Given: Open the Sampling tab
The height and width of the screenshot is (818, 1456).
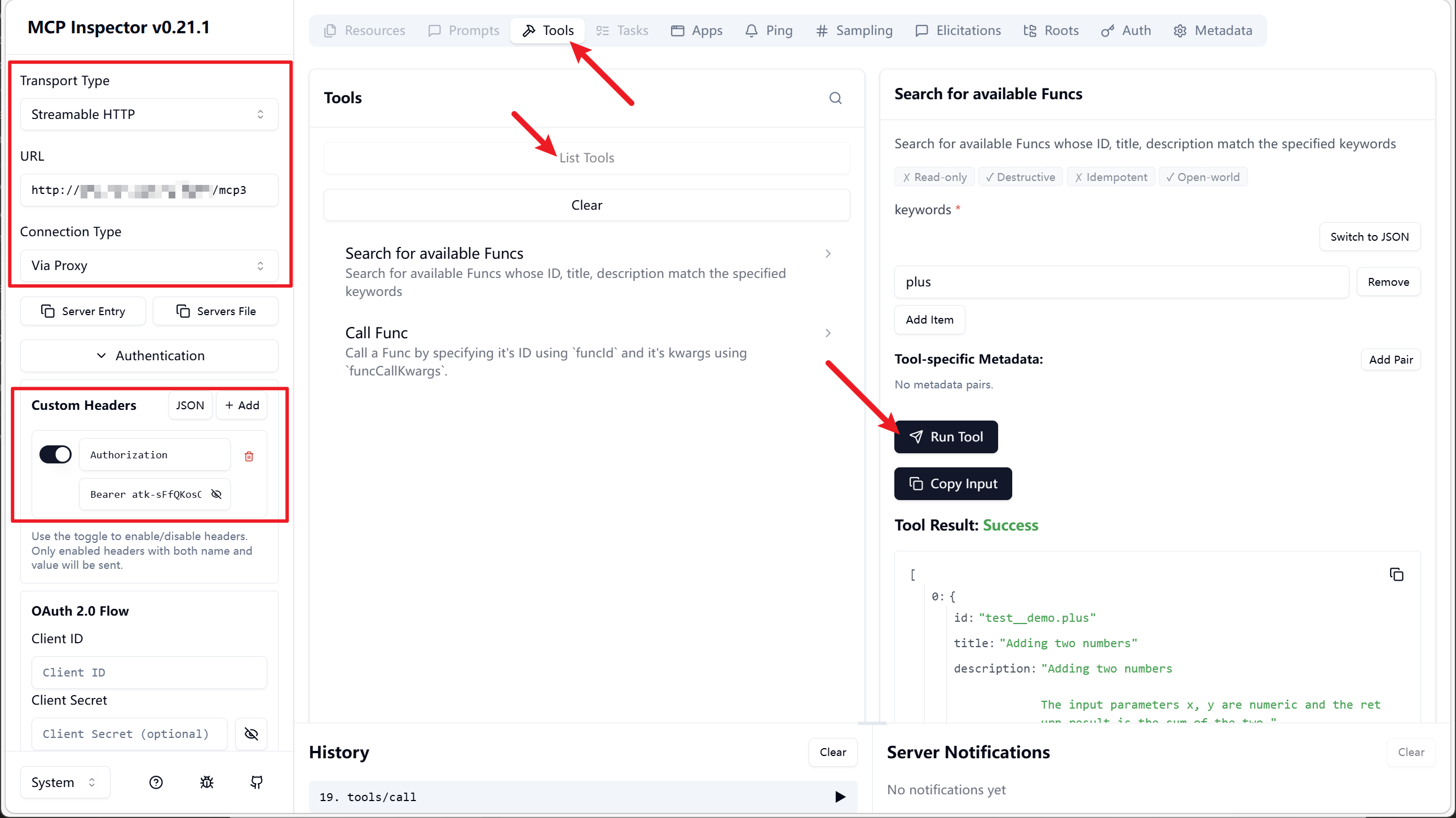Looking at the screenshot, I should [x=854, y=30].
